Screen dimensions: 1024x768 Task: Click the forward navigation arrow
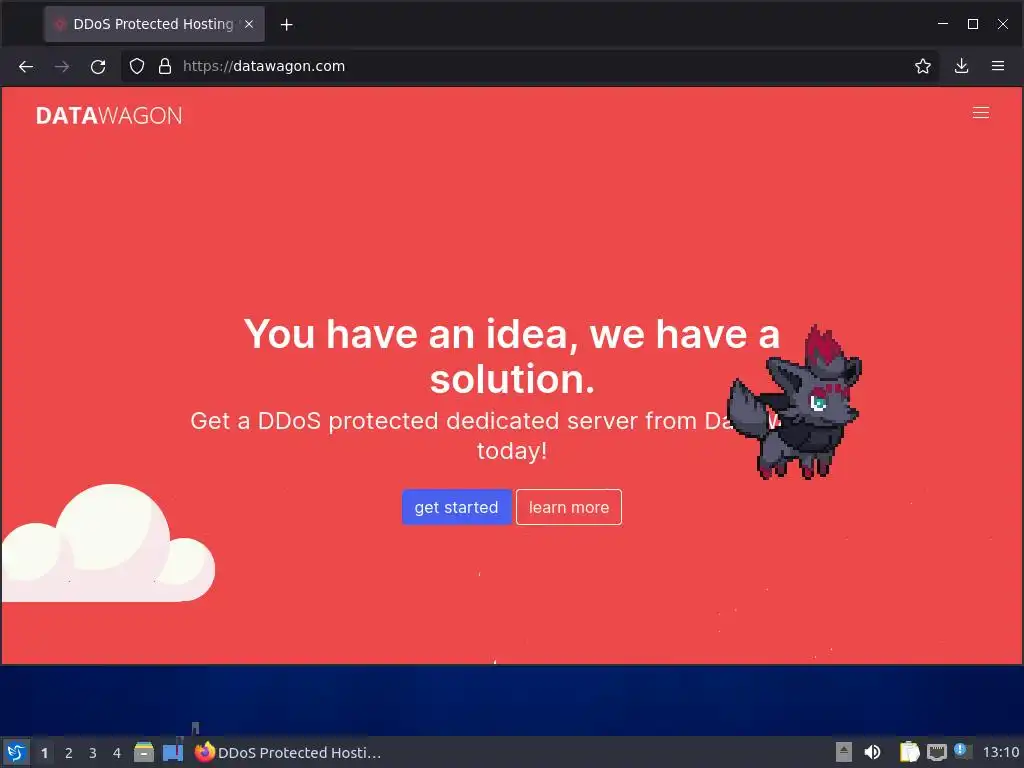[x=62, y=67]
